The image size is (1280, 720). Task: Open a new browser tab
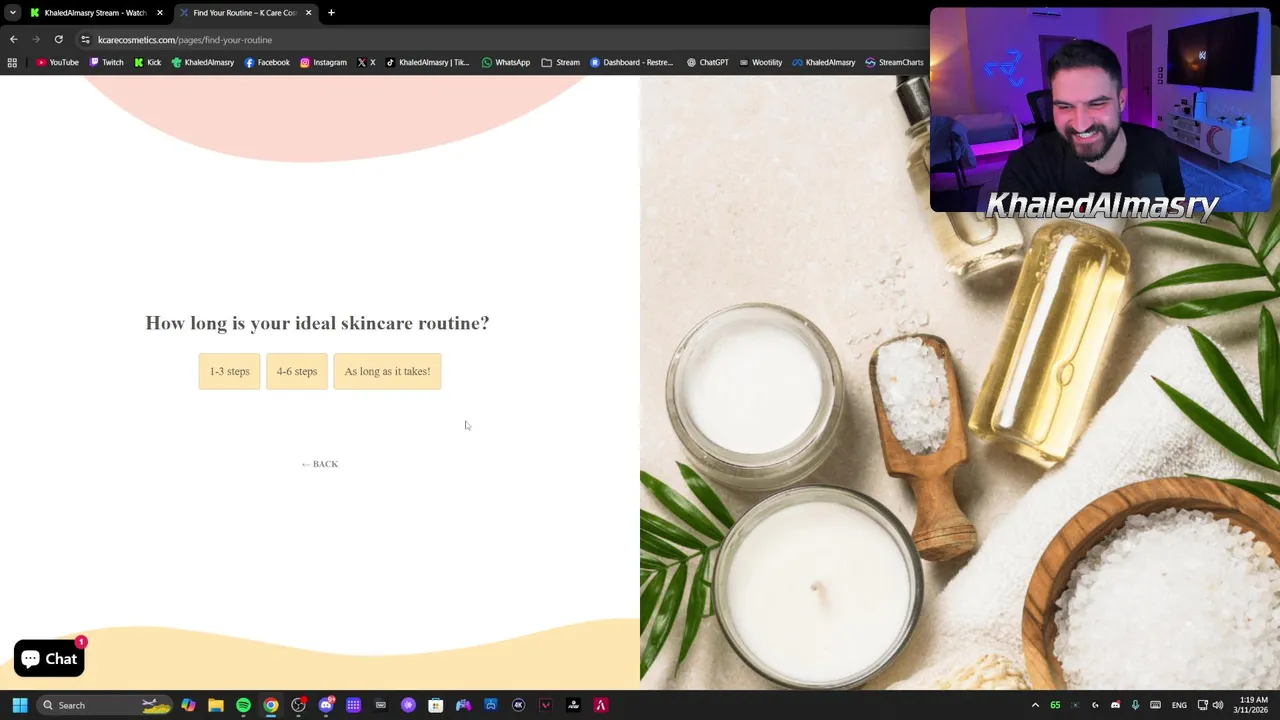(331, 13)
